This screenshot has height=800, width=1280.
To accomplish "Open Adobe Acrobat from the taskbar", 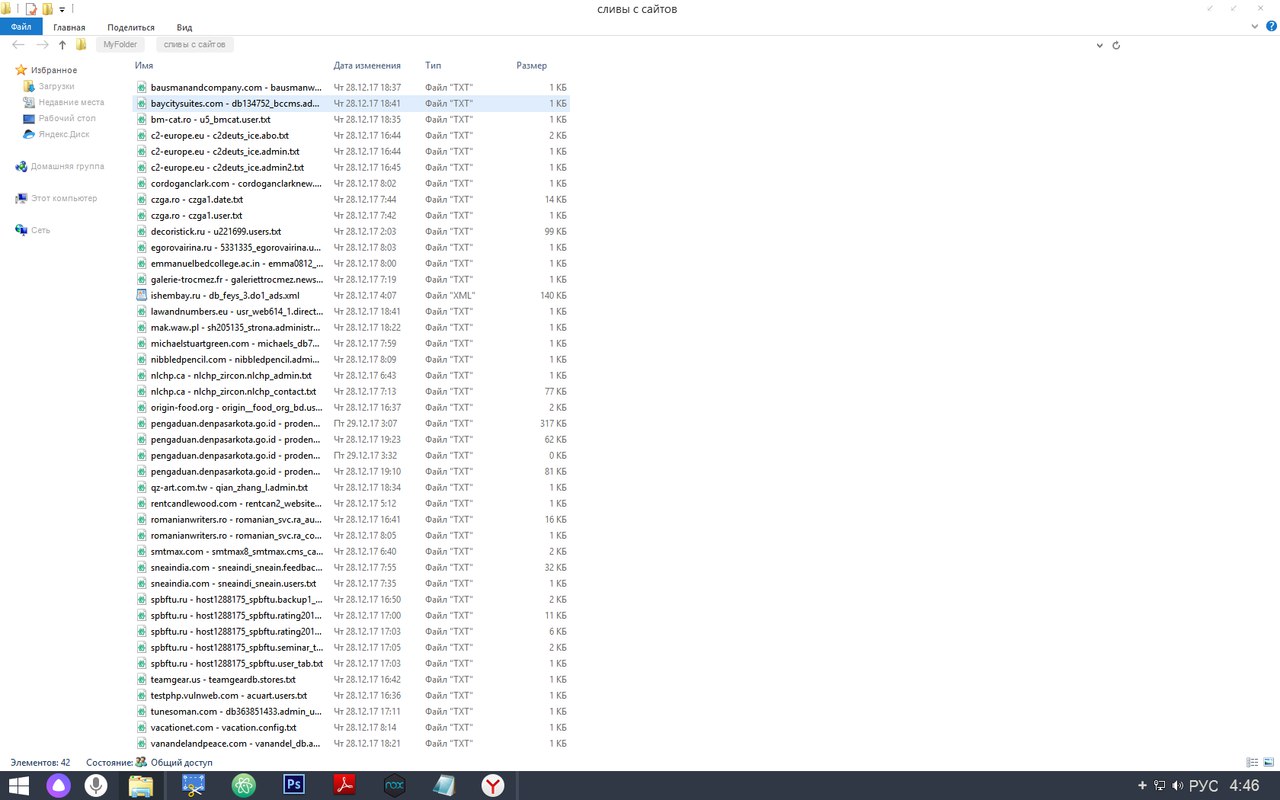I will 344,785.
